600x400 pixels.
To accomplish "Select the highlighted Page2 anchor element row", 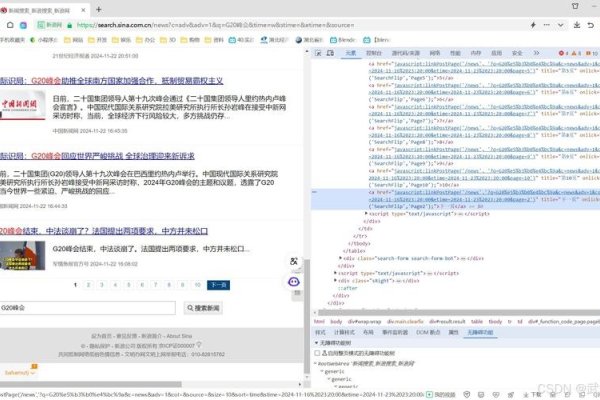I will click(x=455, y=199).
